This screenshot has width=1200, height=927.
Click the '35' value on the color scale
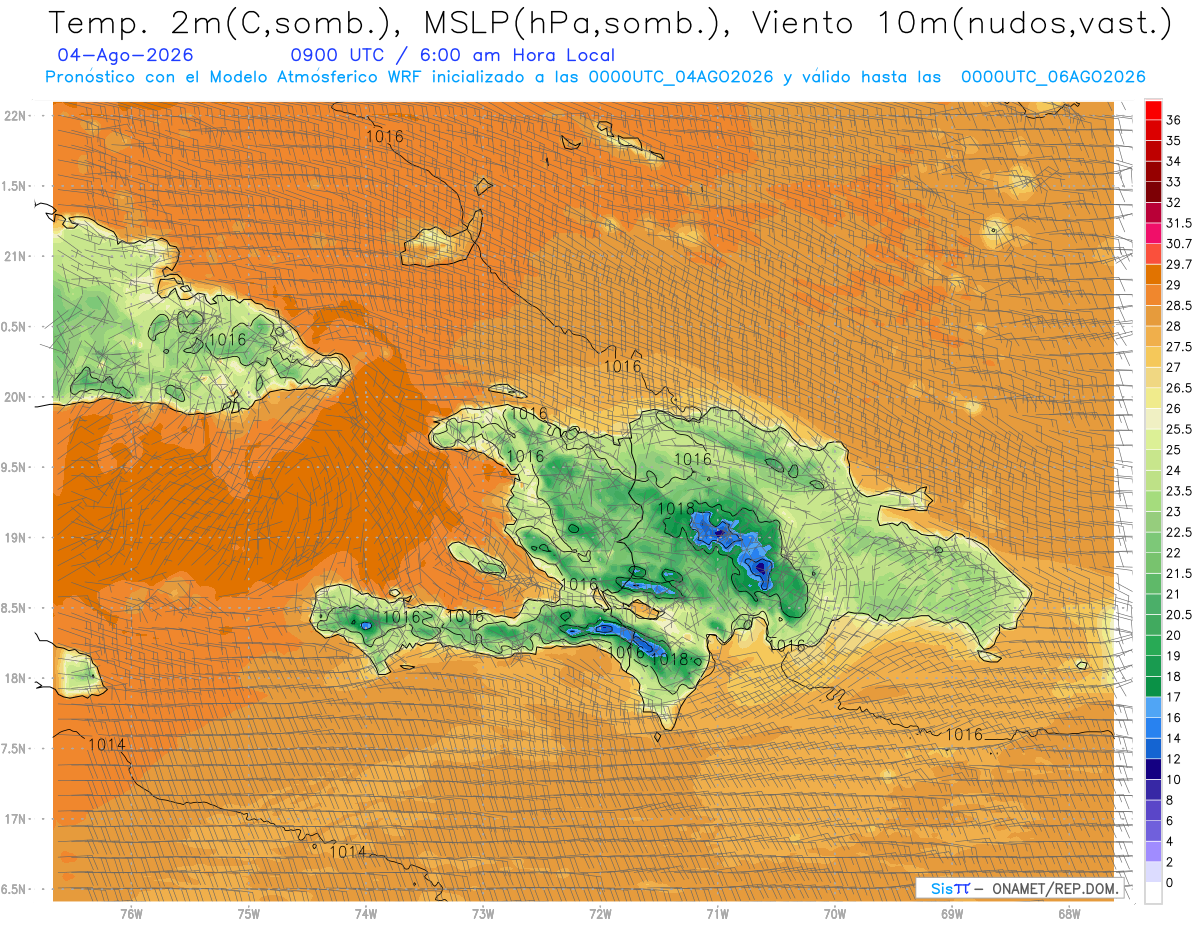(x=1173, y=141)
